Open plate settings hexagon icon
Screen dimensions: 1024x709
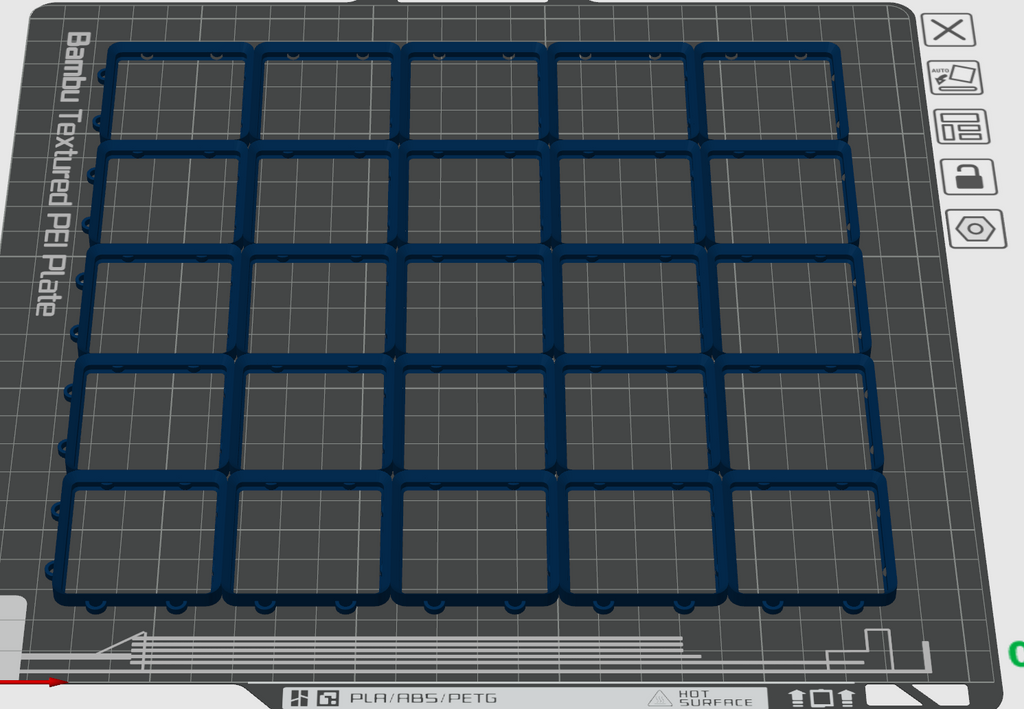coord(976,228)
